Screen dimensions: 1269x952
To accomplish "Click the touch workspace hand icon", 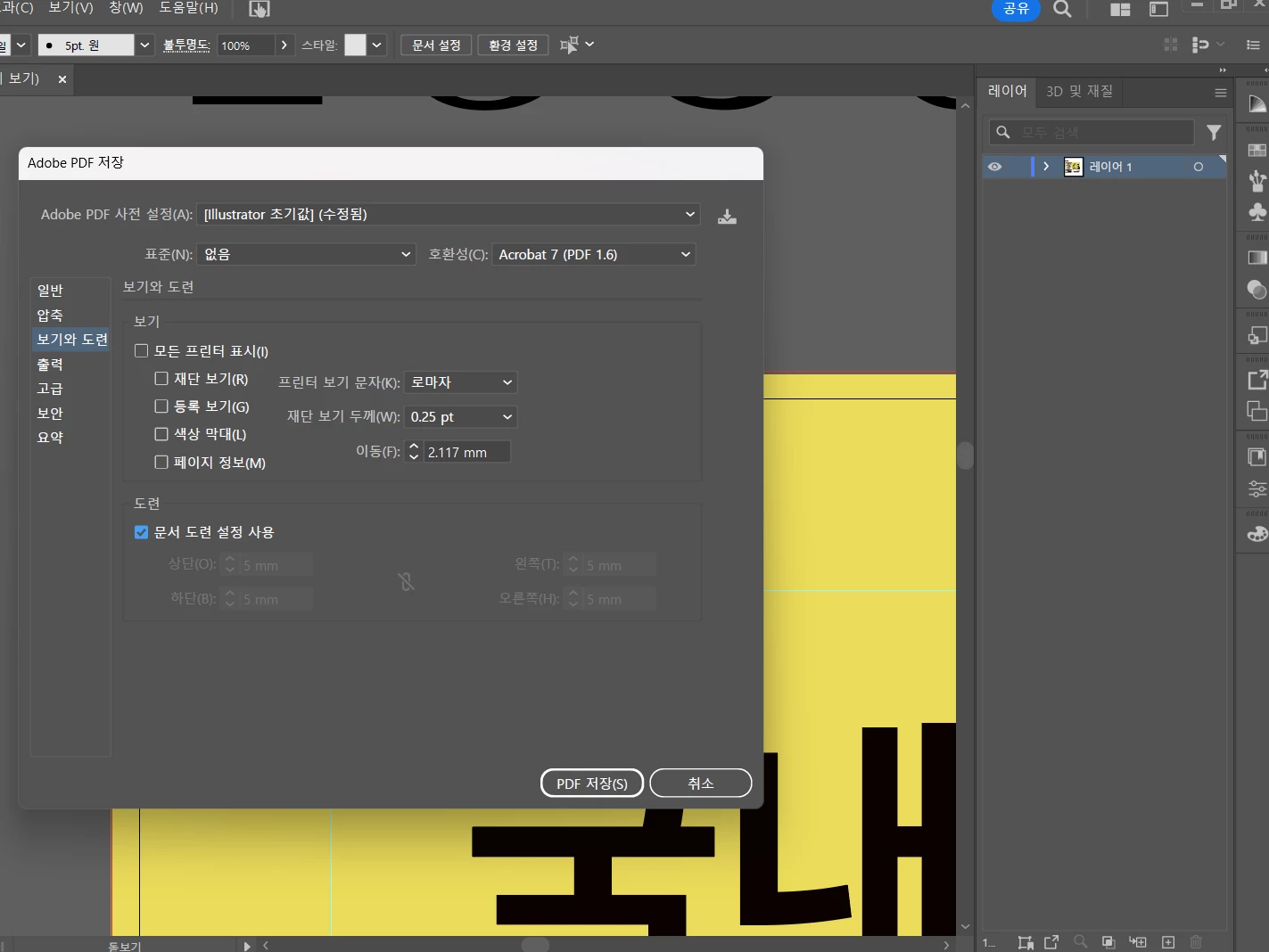I will (259, 10).
